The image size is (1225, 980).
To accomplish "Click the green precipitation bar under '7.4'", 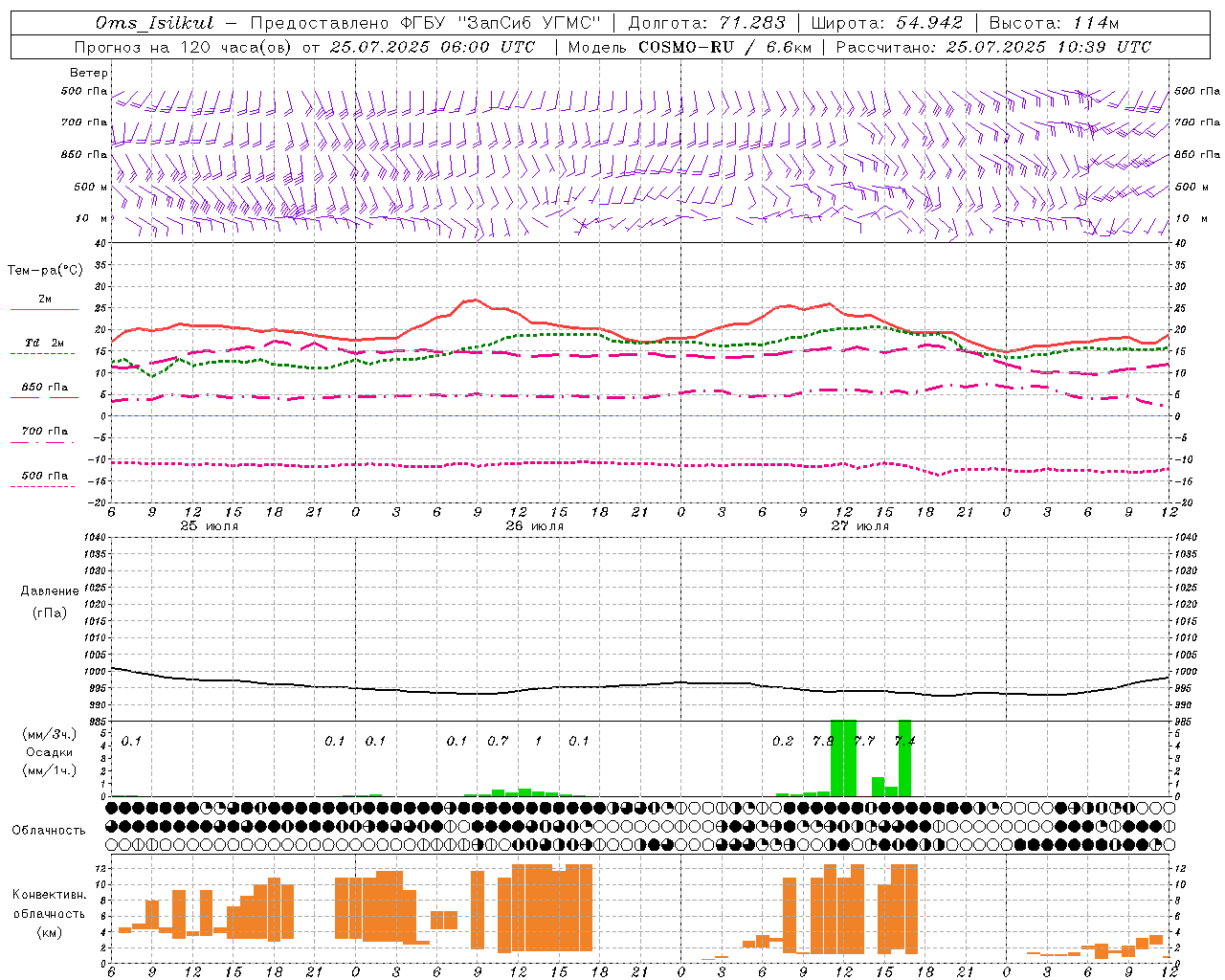I will click(x=904, y=758).
